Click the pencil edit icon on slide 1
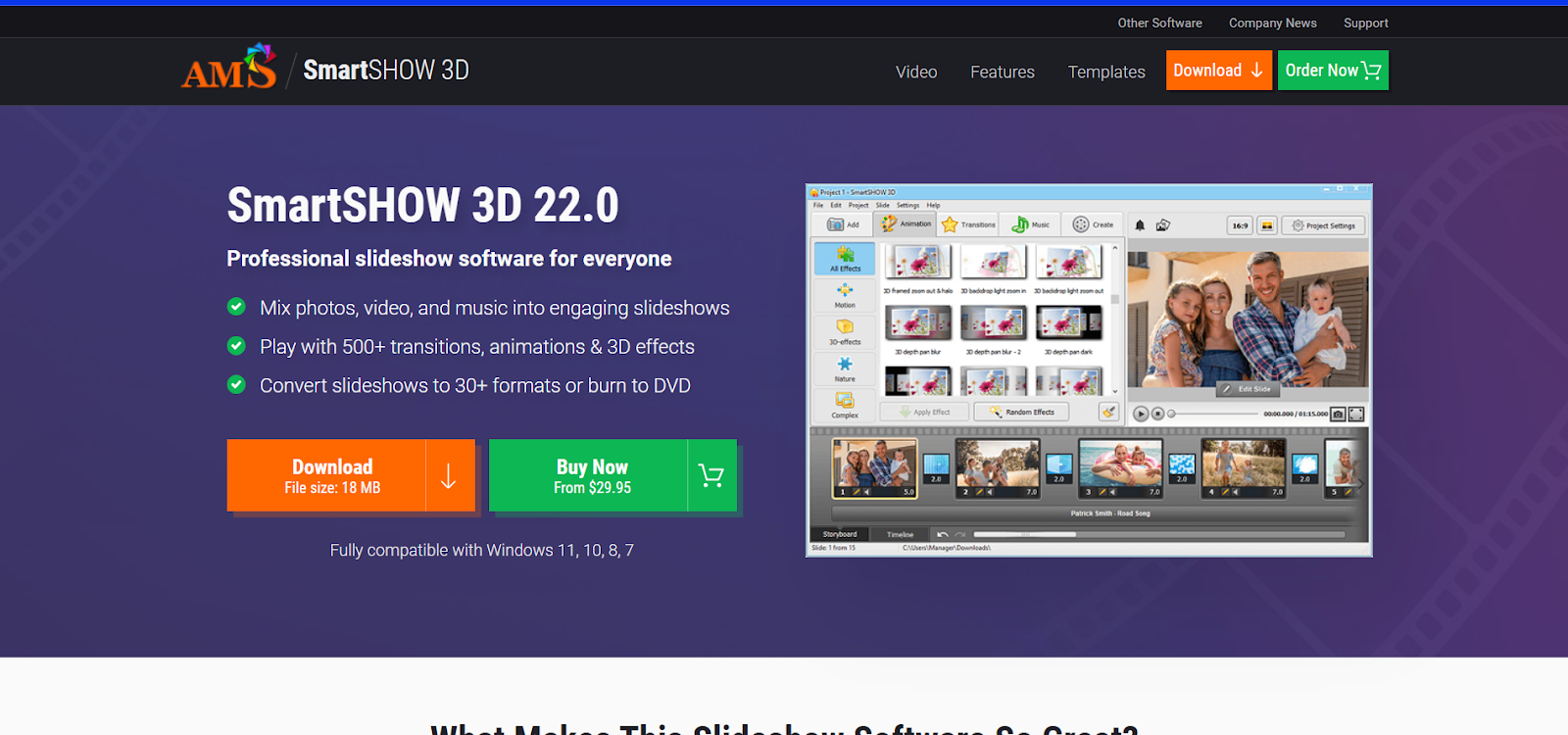The image size is (1568, 735). 857,492
